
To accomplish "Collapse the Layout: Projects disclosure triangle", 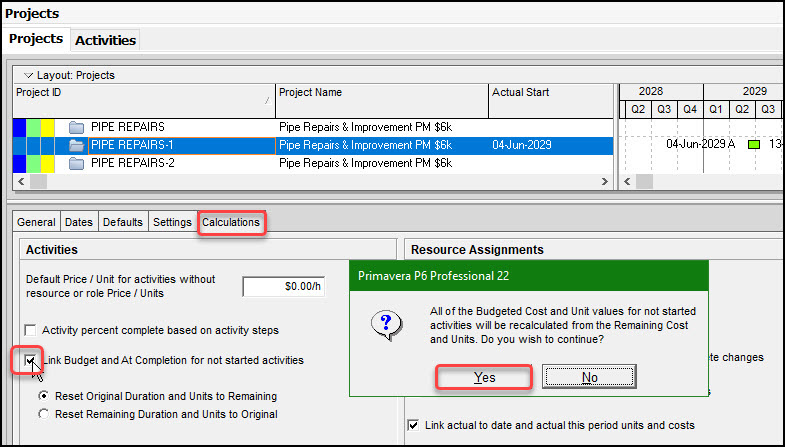I will pos(28,75).
